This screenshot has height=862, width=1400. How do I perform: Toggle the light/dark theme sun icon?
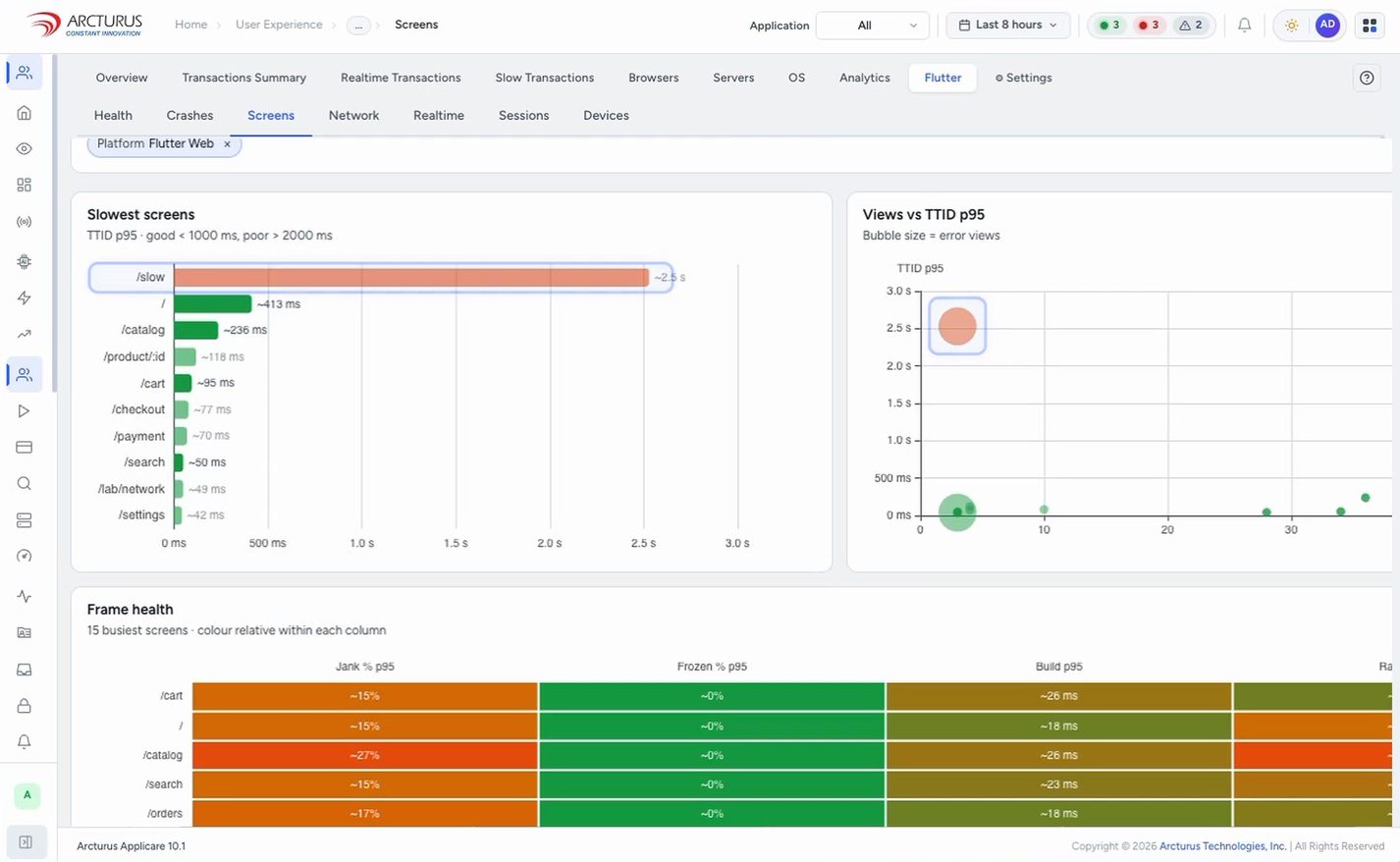[1292, 26]
